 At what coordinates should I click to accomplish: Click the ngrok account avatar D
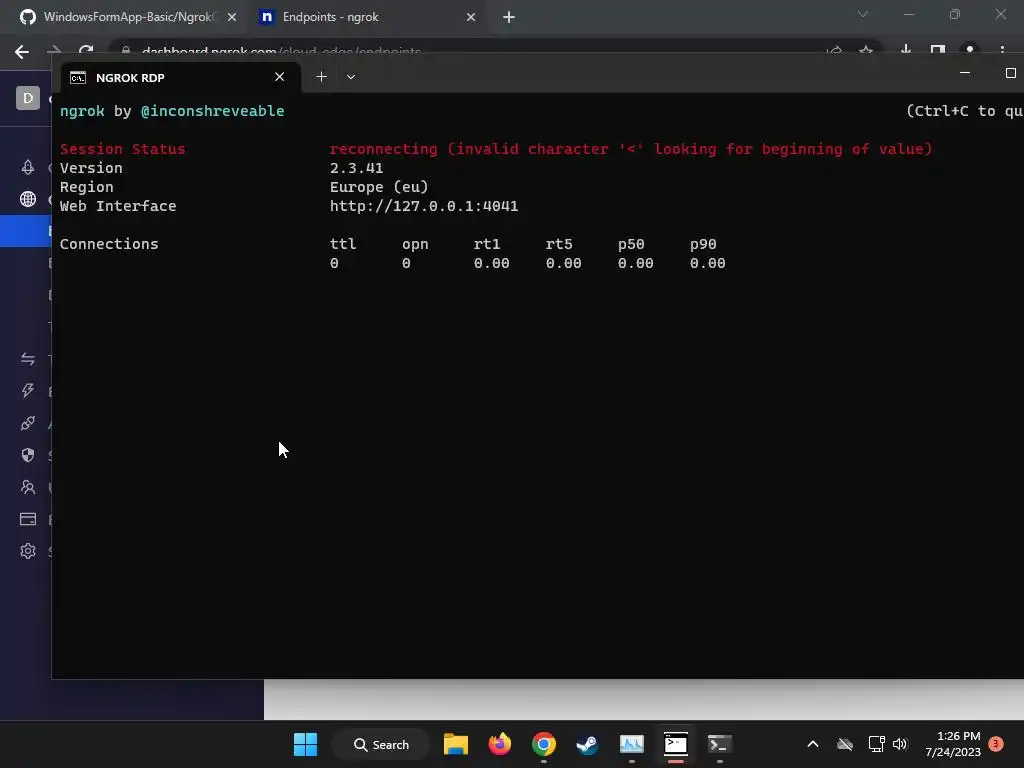(27, 98)
